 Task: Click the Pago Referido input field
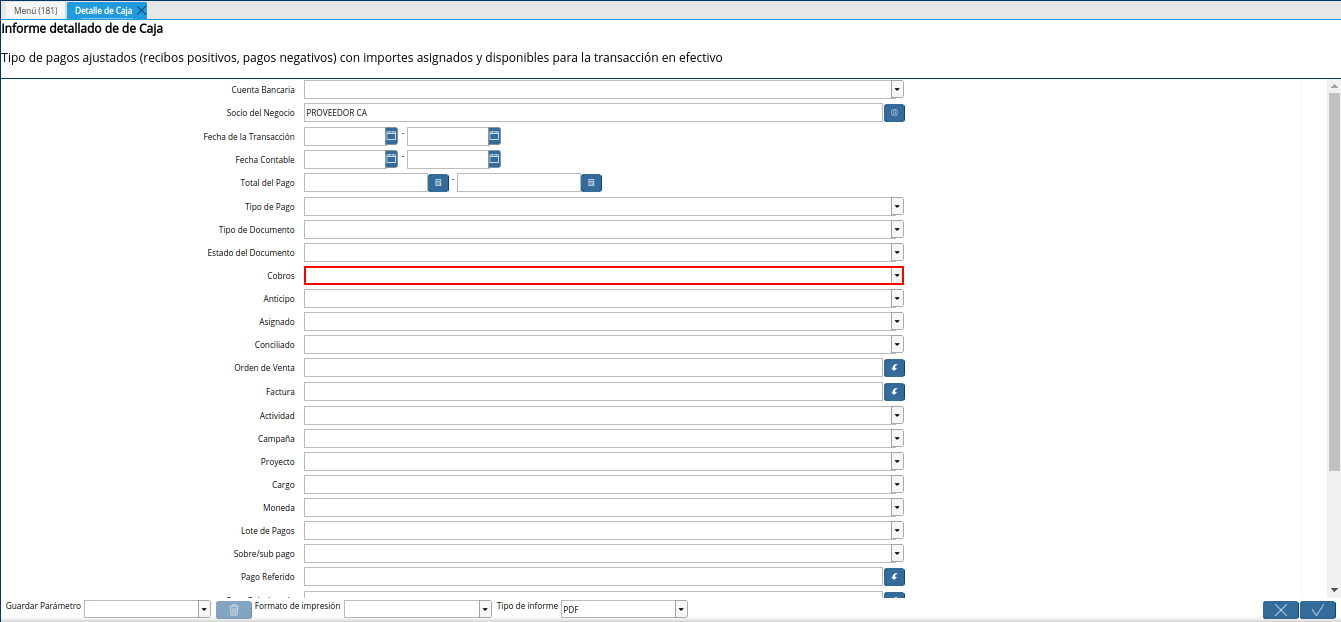(x=593, y=576)
